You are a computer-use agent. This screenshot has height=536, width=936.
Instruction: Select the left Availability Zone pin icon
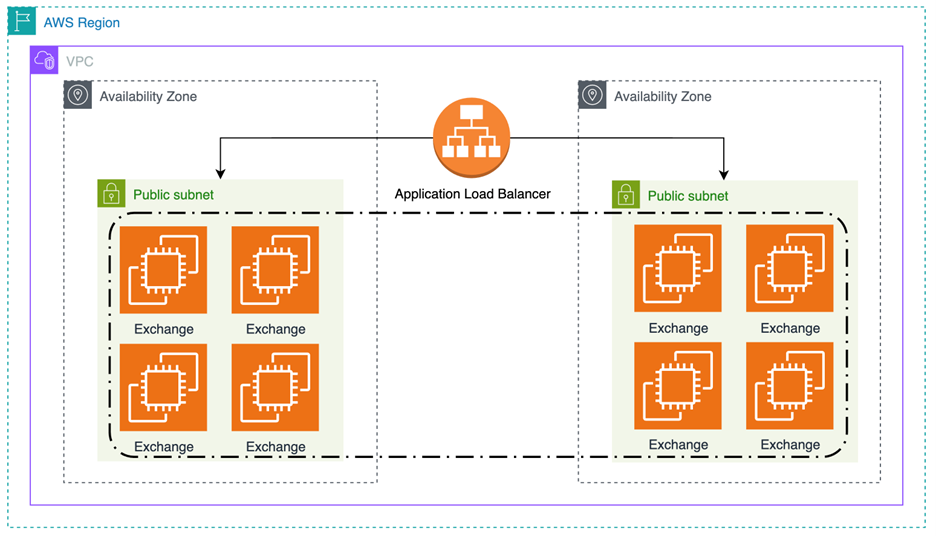pyautogui.click(x=78, y=96)
